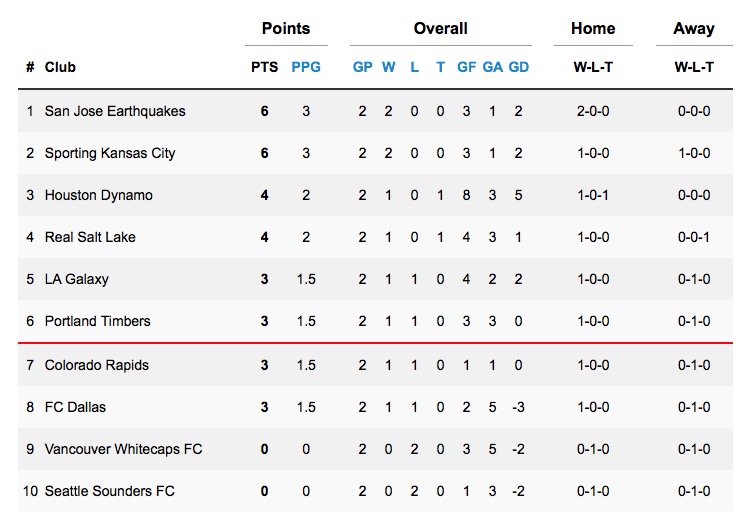Open Portland Timbers club entry
The height and width of the screenshot is (527, 750).
(x=98, y=321)
